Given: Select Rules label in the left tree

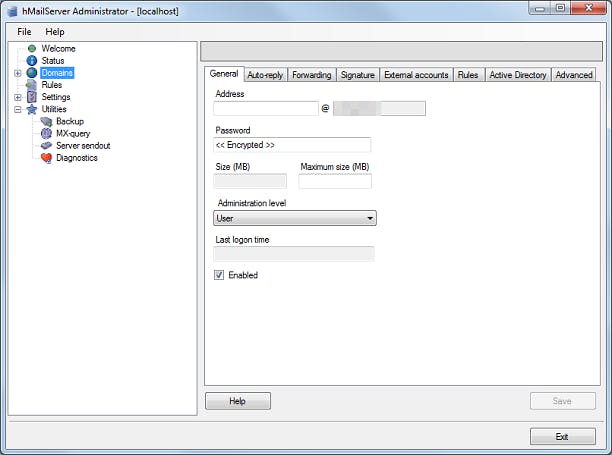Looking at the screenshot, I should 52,85.
